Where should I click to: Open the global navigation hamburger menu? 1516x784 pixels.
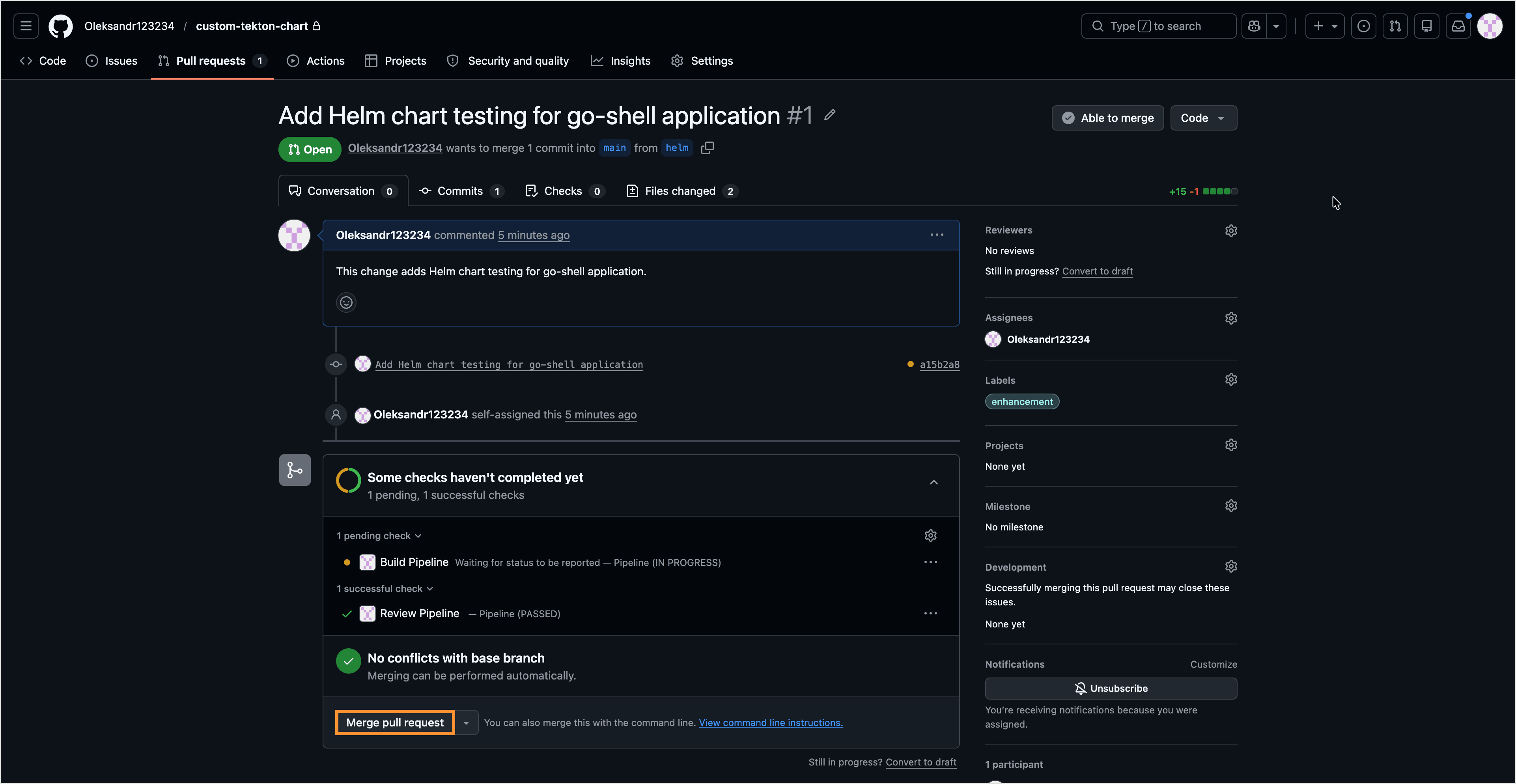click(x=26, y=26)
